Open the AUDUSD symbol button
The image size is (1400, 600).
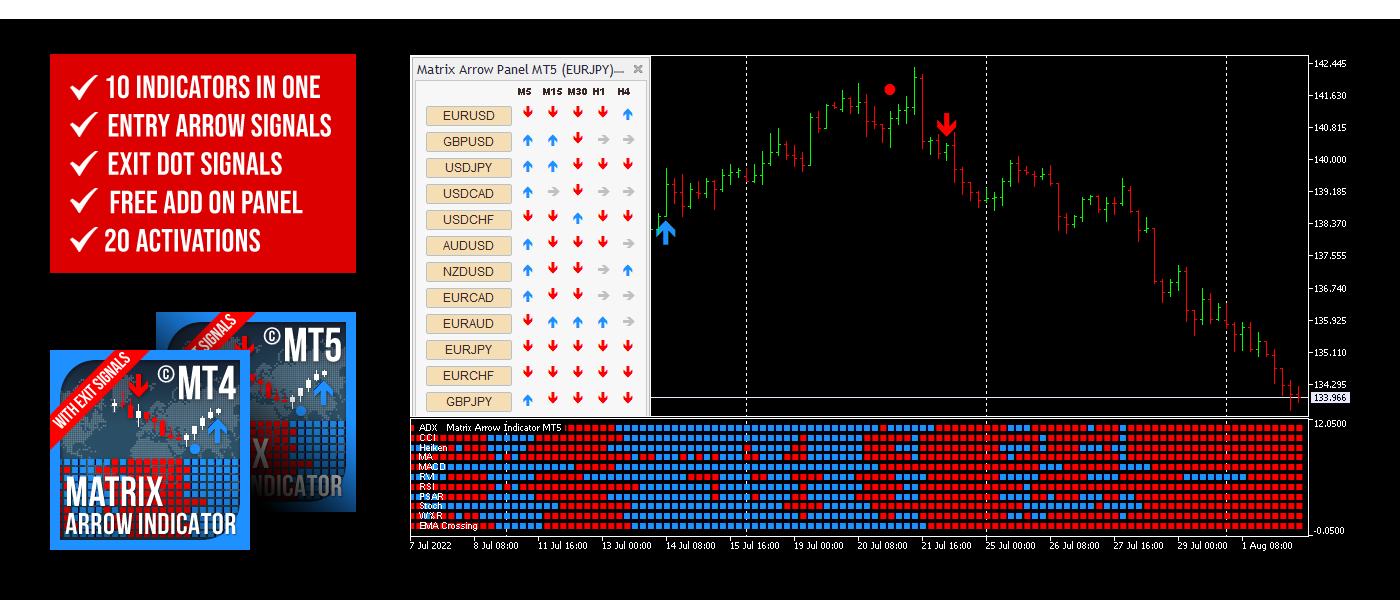[469, 245]
